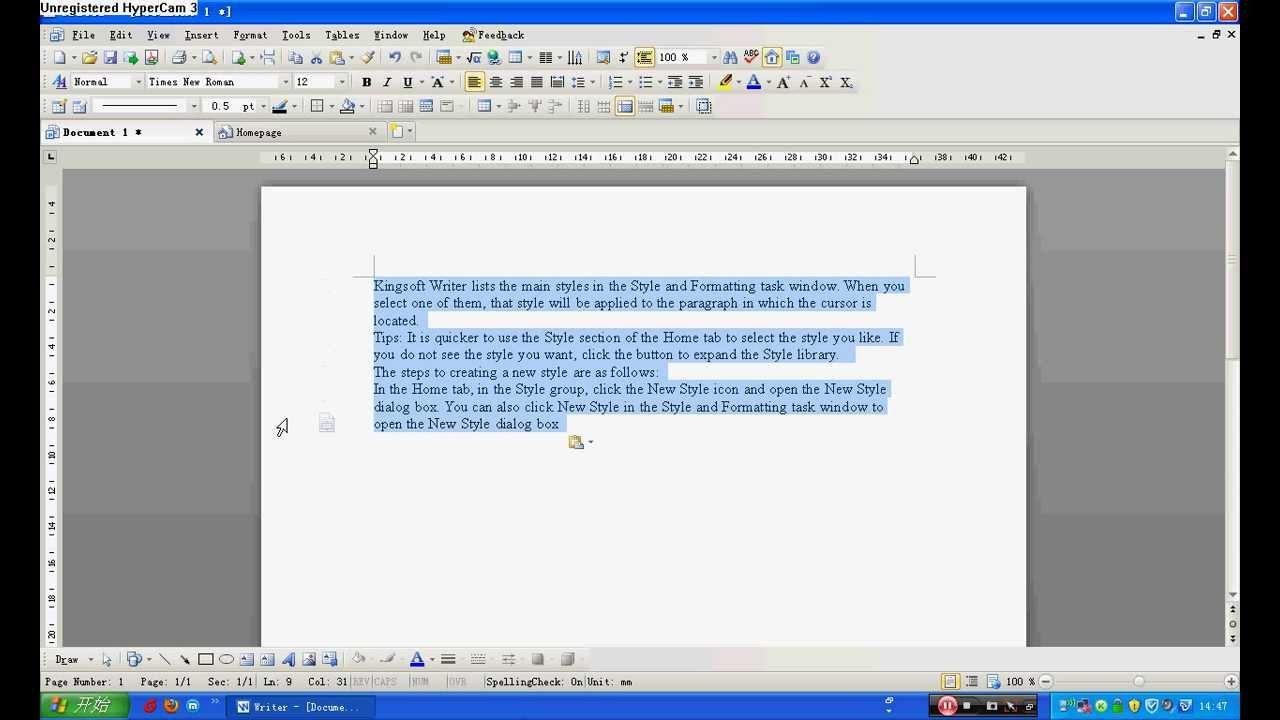Viewport: 1280px width, 720px height.
Task: Click the Firefox quick launch icon
Action: click(x=171, y=706)
